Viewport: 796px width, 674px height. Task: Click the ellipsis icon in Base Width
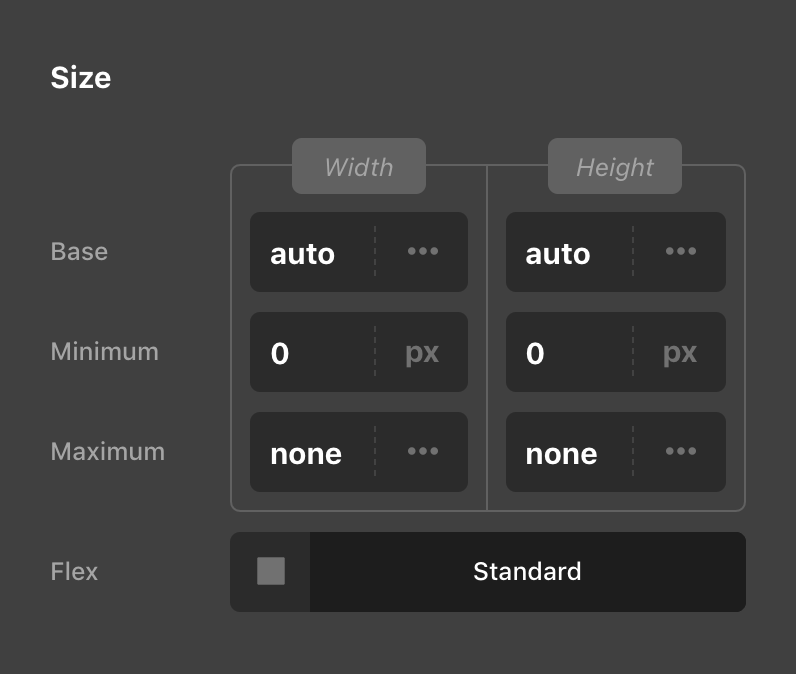click(x=423, y=252)
